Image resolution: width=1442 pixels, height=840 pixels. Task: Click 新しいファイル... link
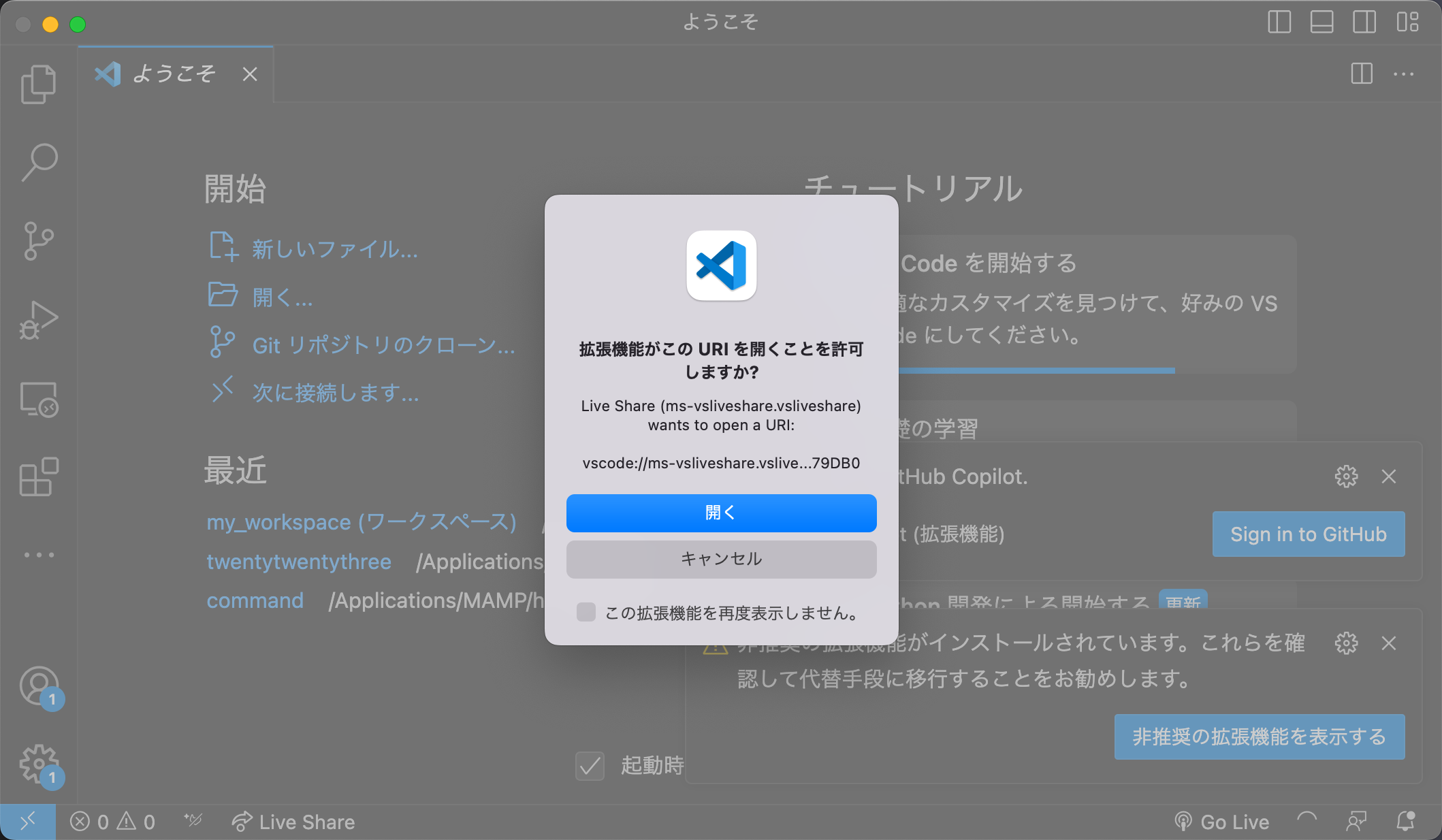(314, 248)
